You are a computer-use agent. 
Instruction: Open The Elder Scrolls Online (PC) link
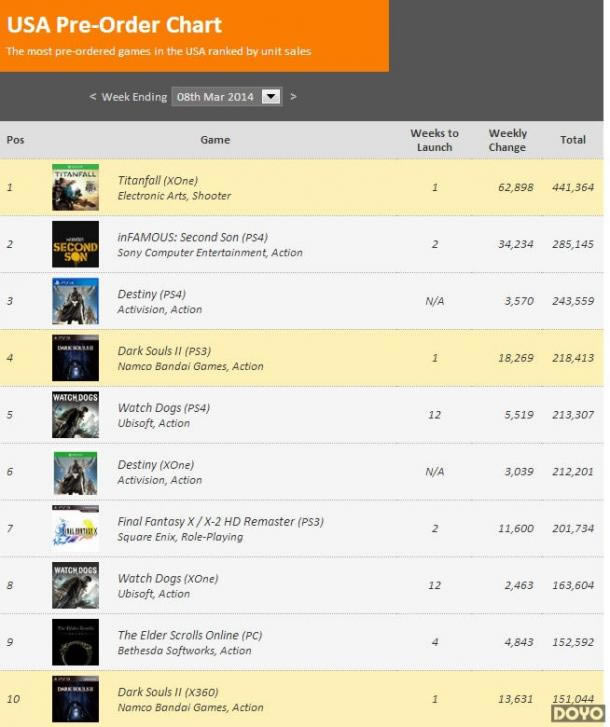point(190,635)
